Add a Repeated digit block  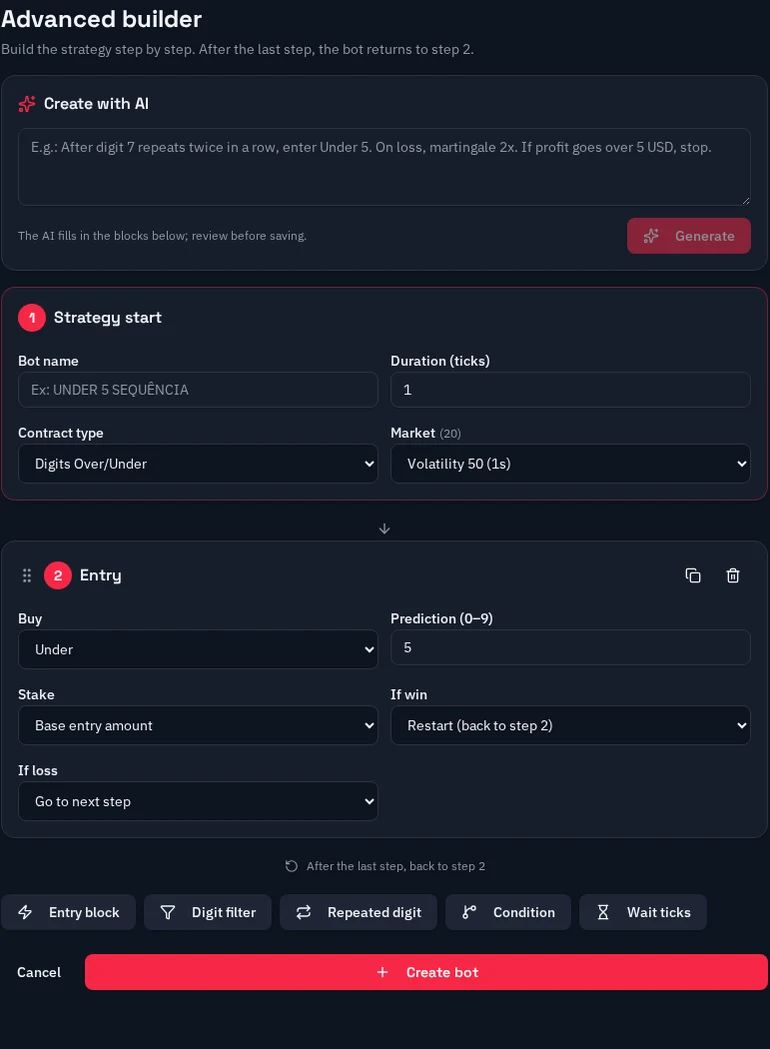click(359, 913)
